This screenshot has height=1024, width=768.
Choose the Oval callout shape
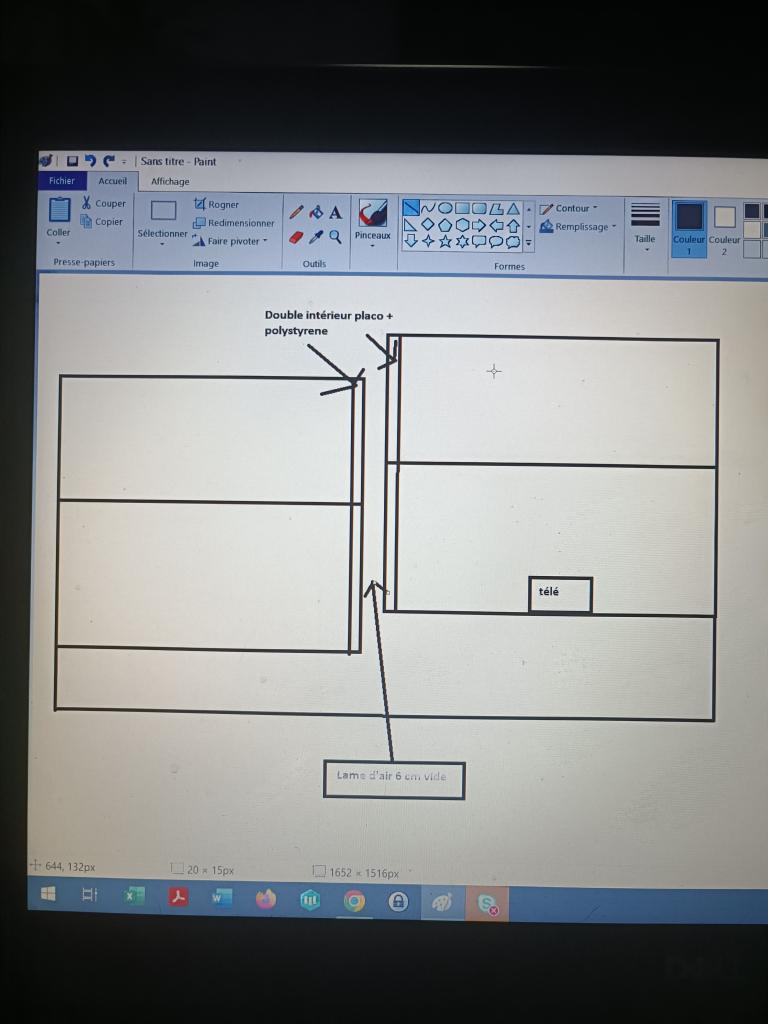(496, 242)
